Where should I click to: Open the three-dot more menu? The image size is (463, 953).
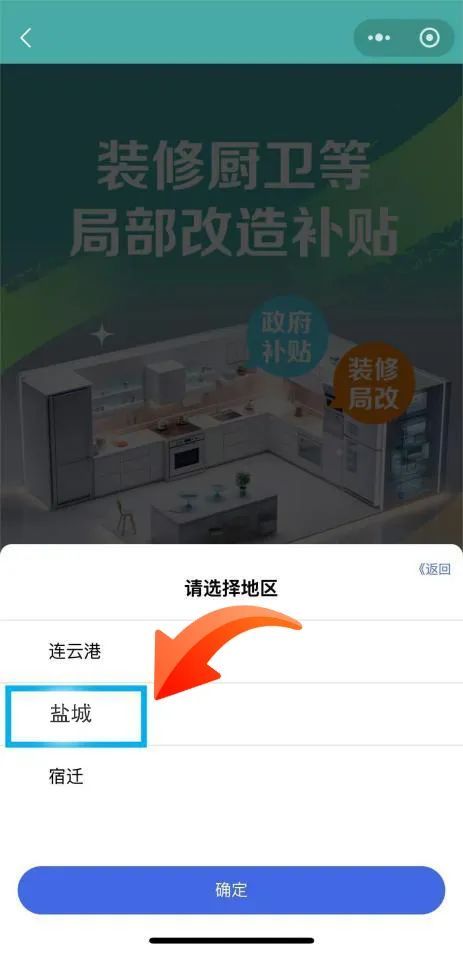click(379, 38)
